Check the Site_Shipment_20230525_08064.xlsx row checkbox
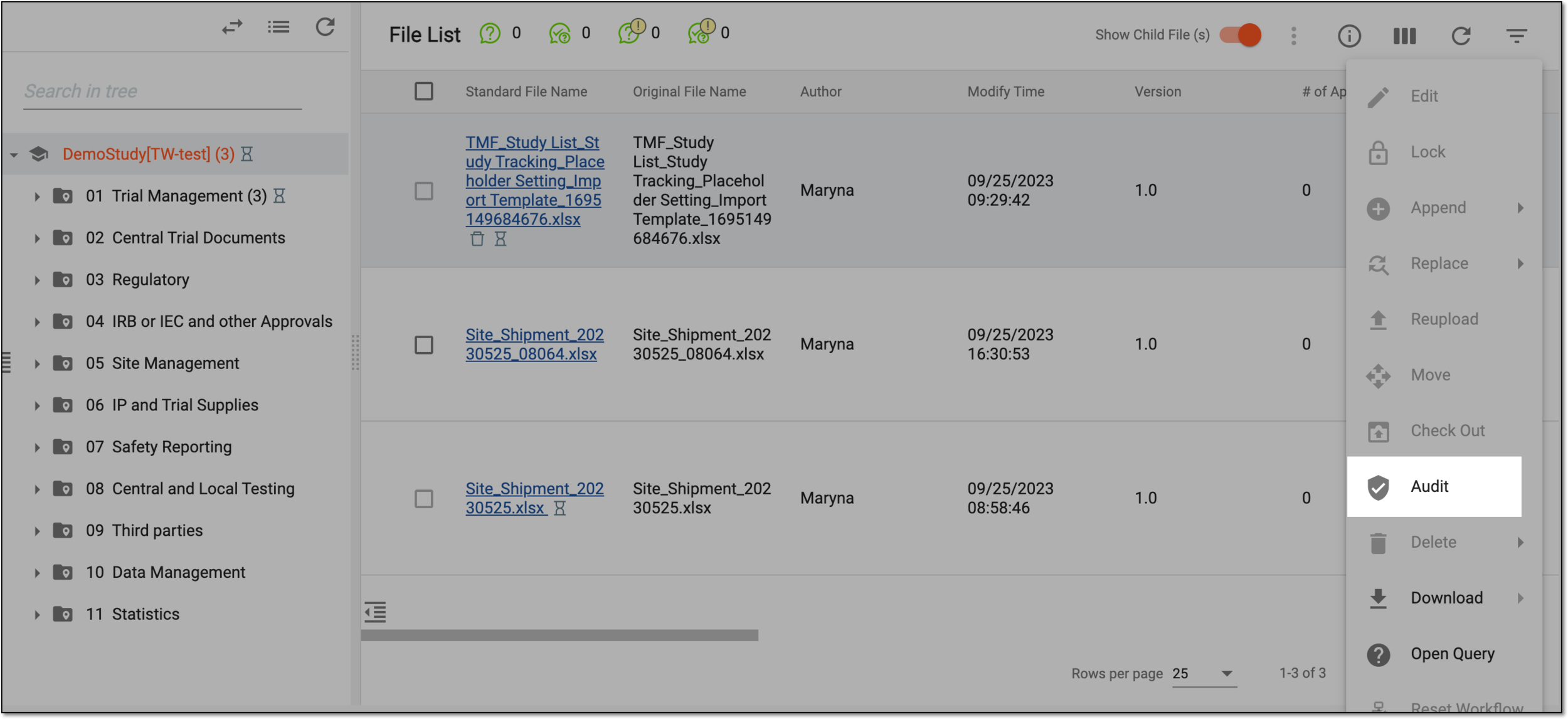1568x719 pixels. (x=424, y=344)
